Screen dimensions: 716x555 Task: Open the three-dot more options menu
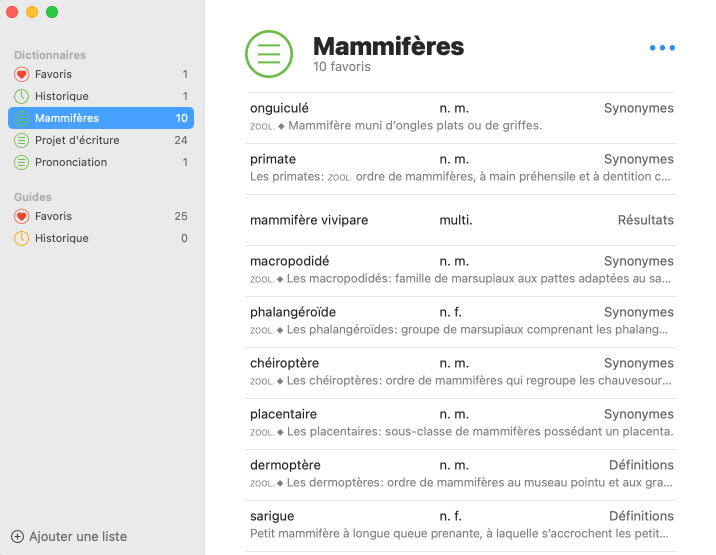point(662,47)
